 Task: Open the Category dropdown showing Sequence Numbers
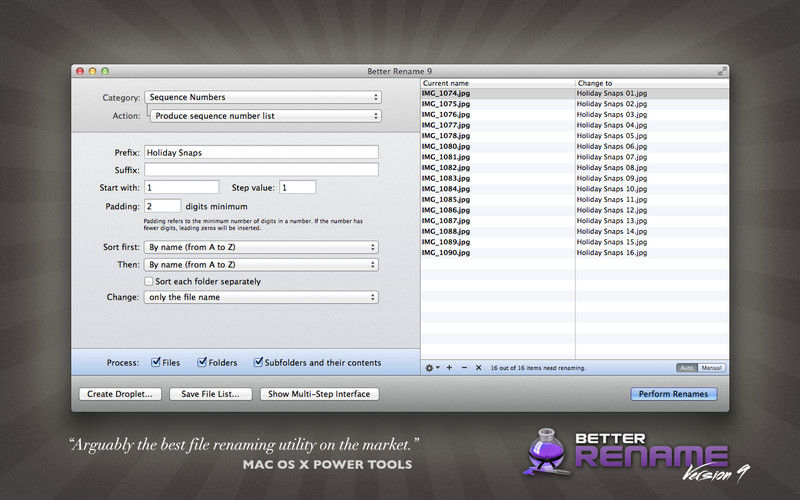coord(263,97)
